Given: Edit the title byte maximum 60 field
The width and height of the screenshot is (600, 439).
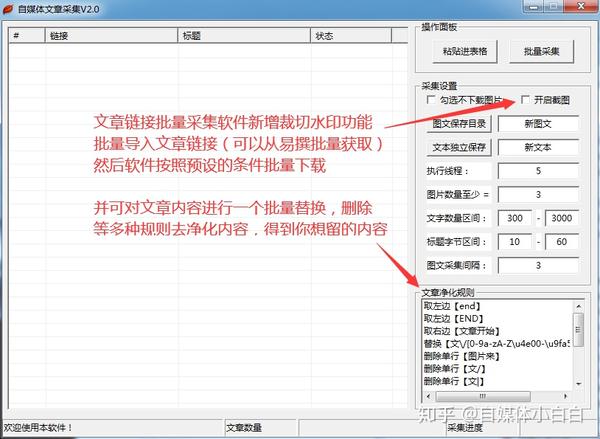Looking at the screenshot, I should pos(561,242).
